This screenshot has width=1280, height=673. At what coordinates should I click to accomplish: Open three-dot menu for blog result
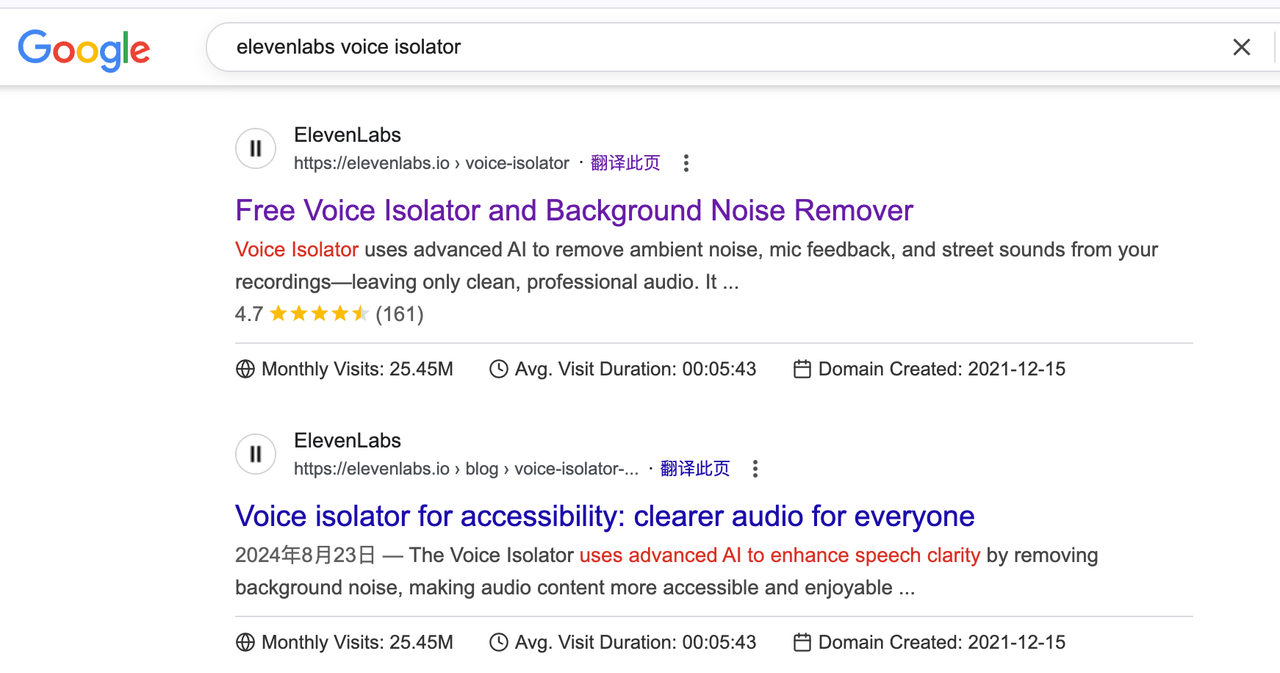coord(755,469)
